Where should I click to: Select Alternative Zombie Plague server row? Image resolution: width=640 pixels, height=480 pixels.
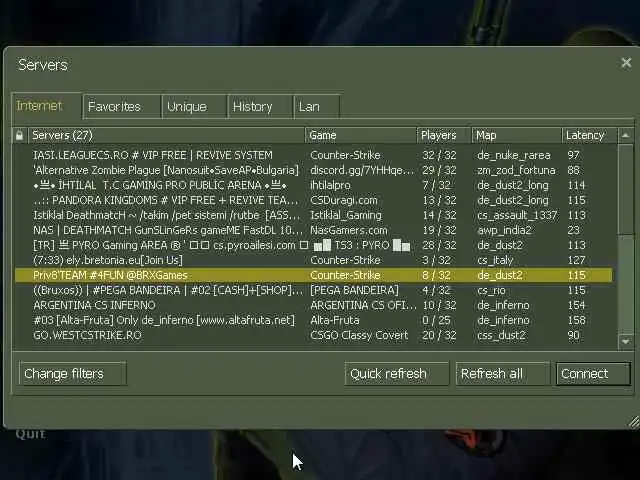pos(313,170)
